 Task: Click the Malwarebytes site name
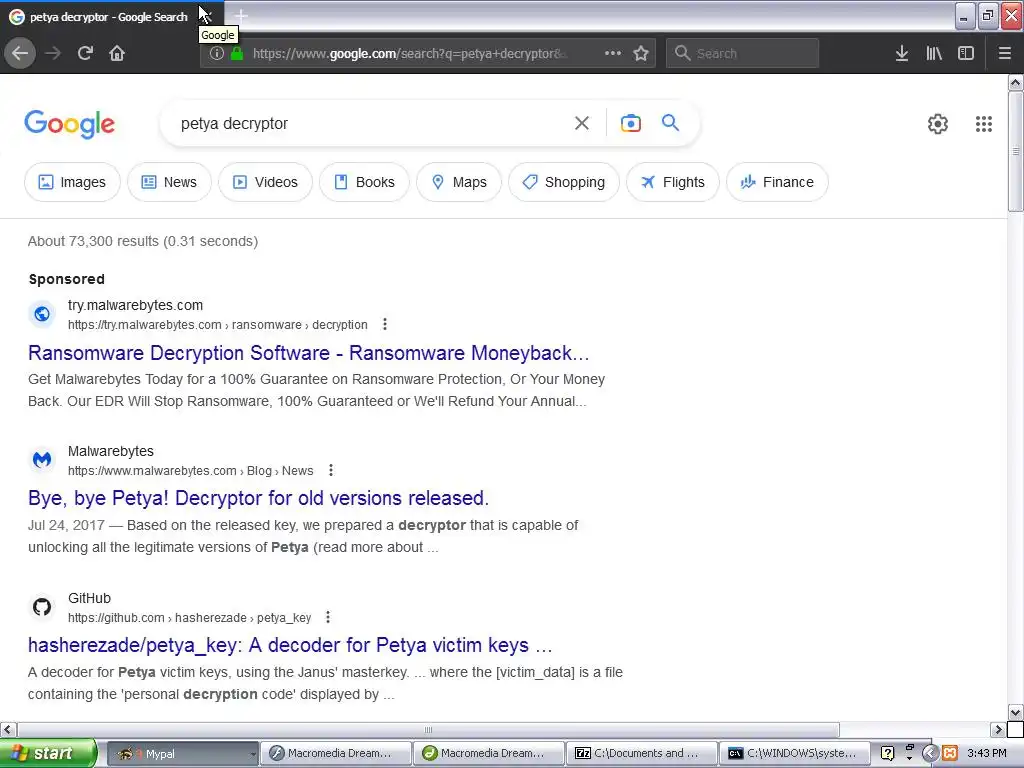(x=110, y=451)
